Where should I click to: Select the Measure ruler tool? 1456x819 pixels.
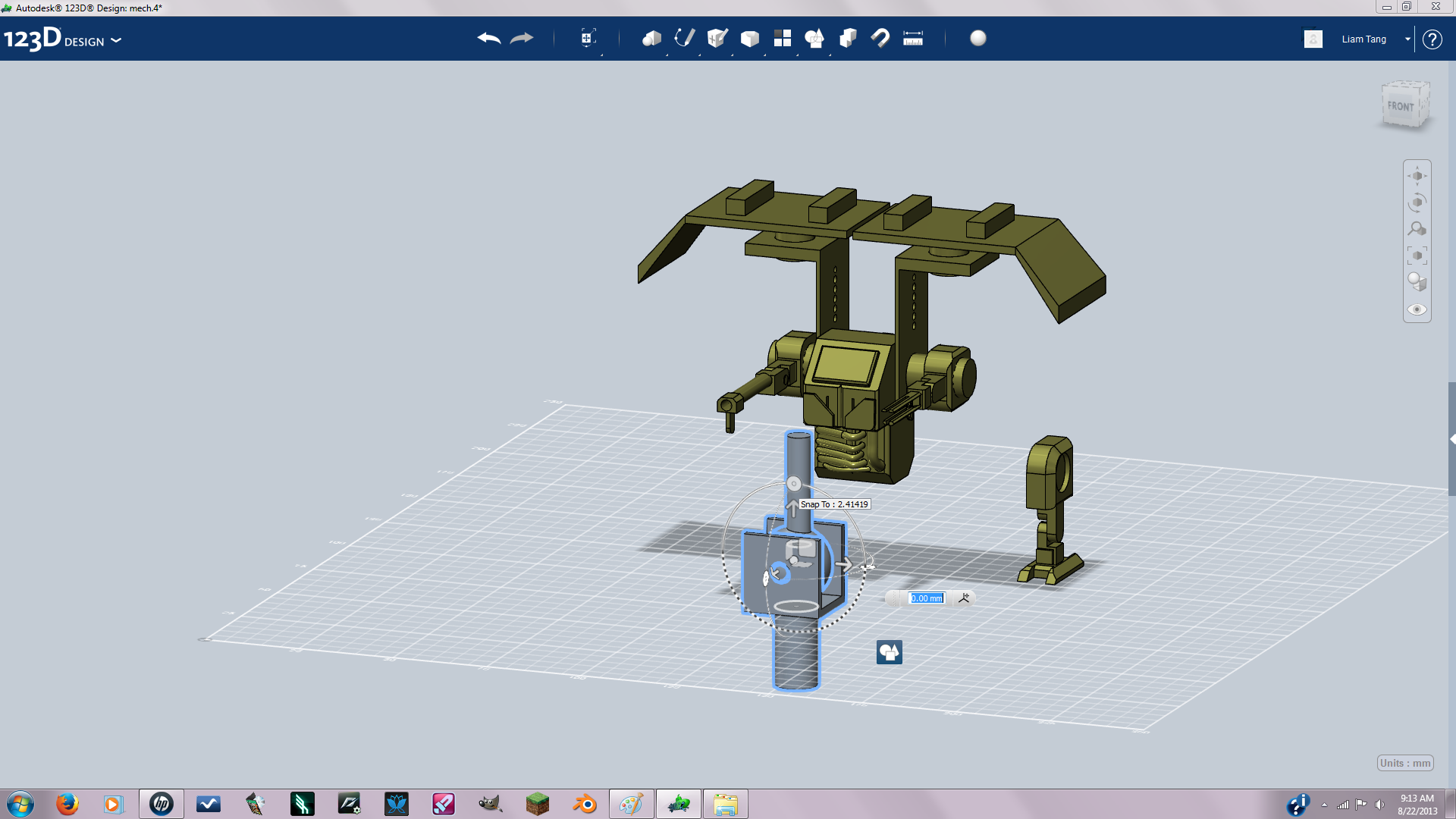(913, 38)
